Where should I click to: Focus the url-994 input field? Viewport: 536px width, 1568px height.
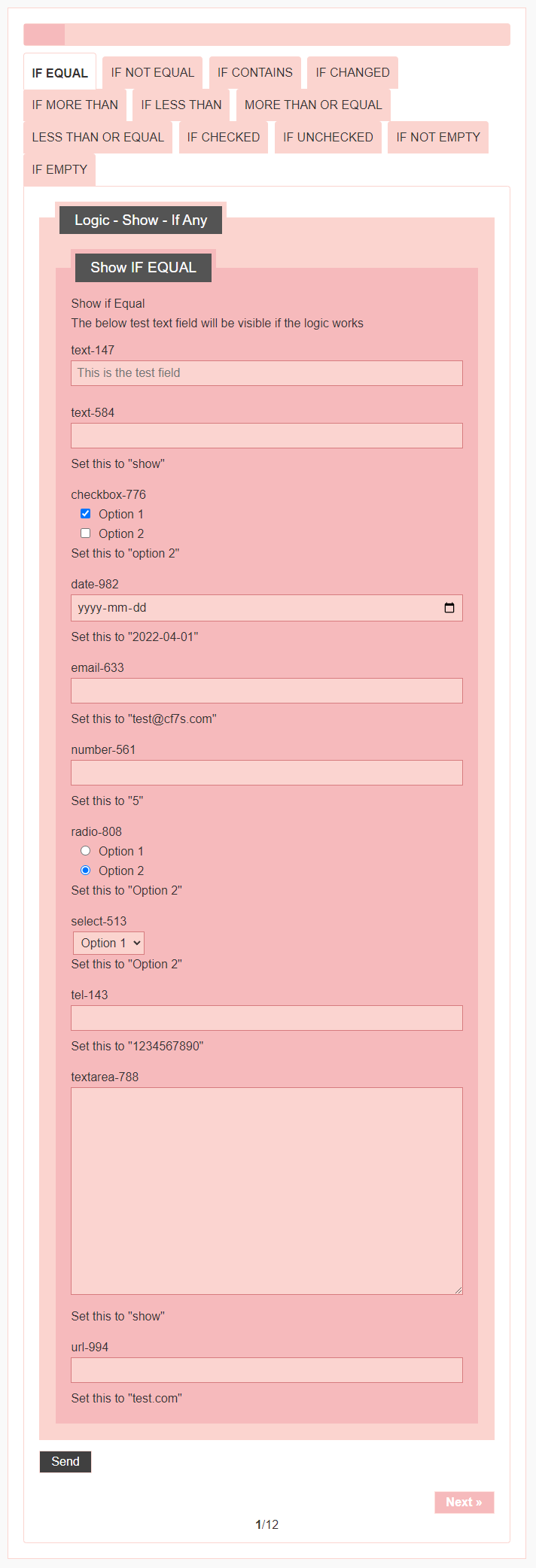(266, 1370)
